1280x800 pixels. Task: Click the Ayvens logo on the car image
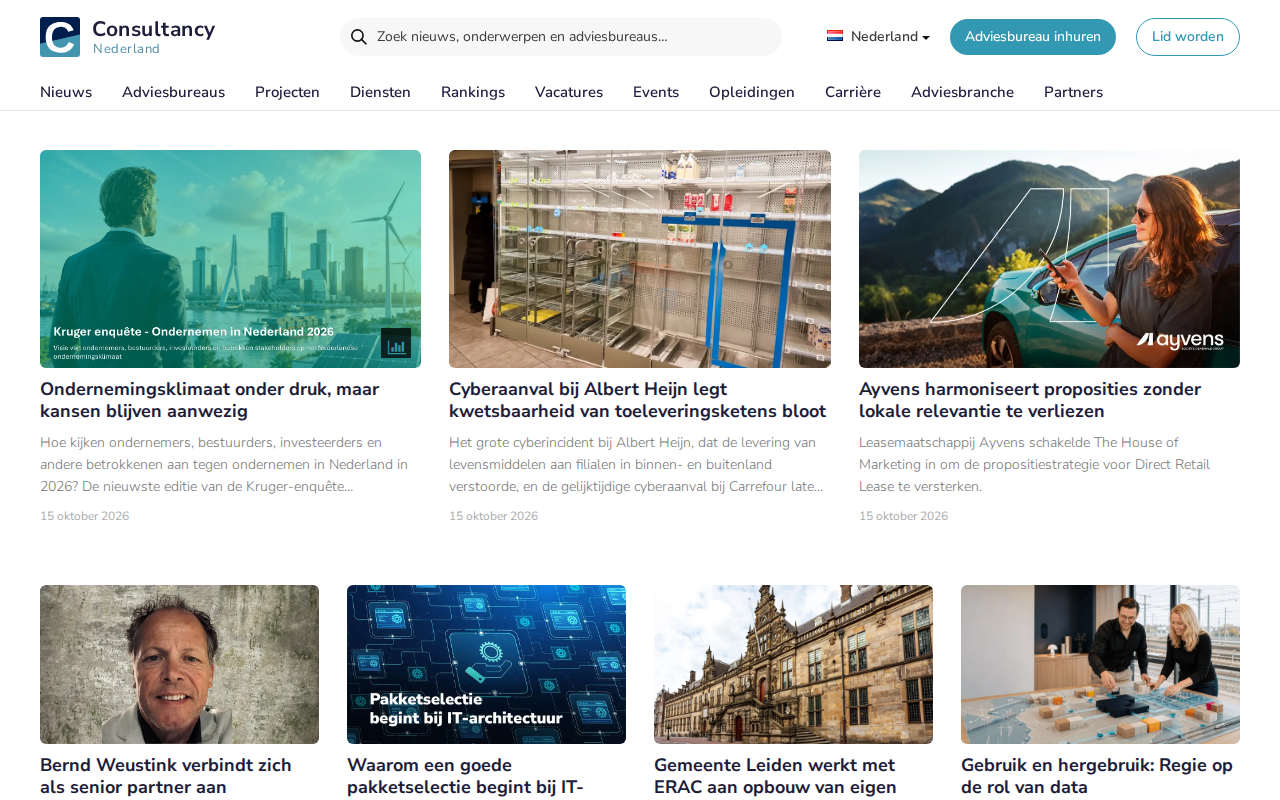(x=1180, y=341)
